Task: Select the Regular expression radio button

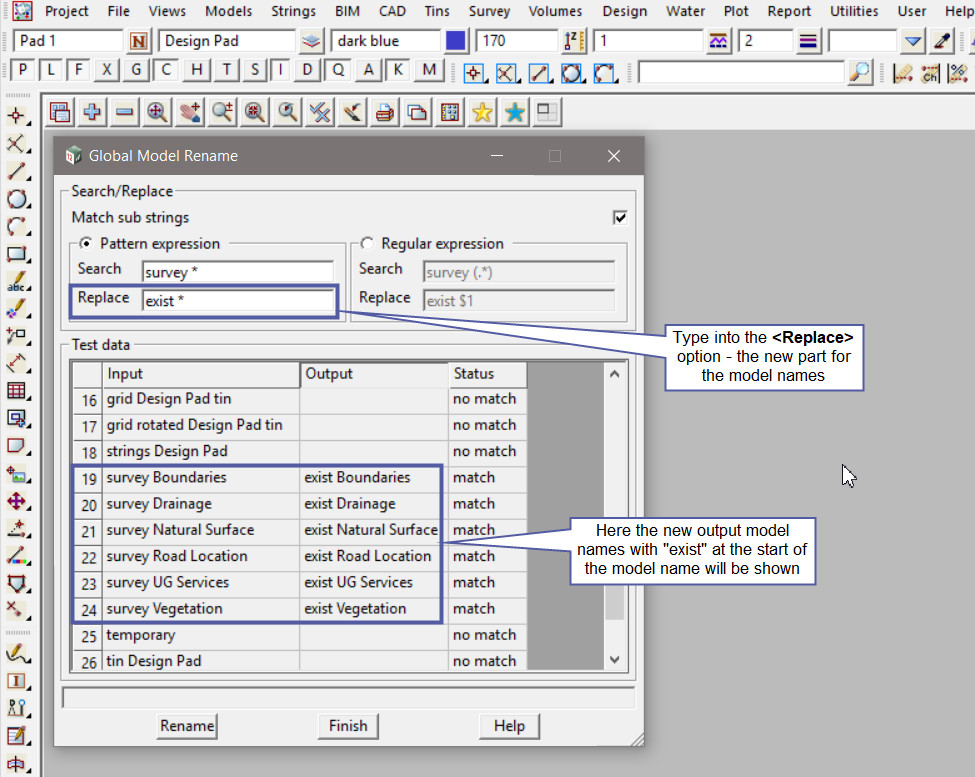Action: 367,243
